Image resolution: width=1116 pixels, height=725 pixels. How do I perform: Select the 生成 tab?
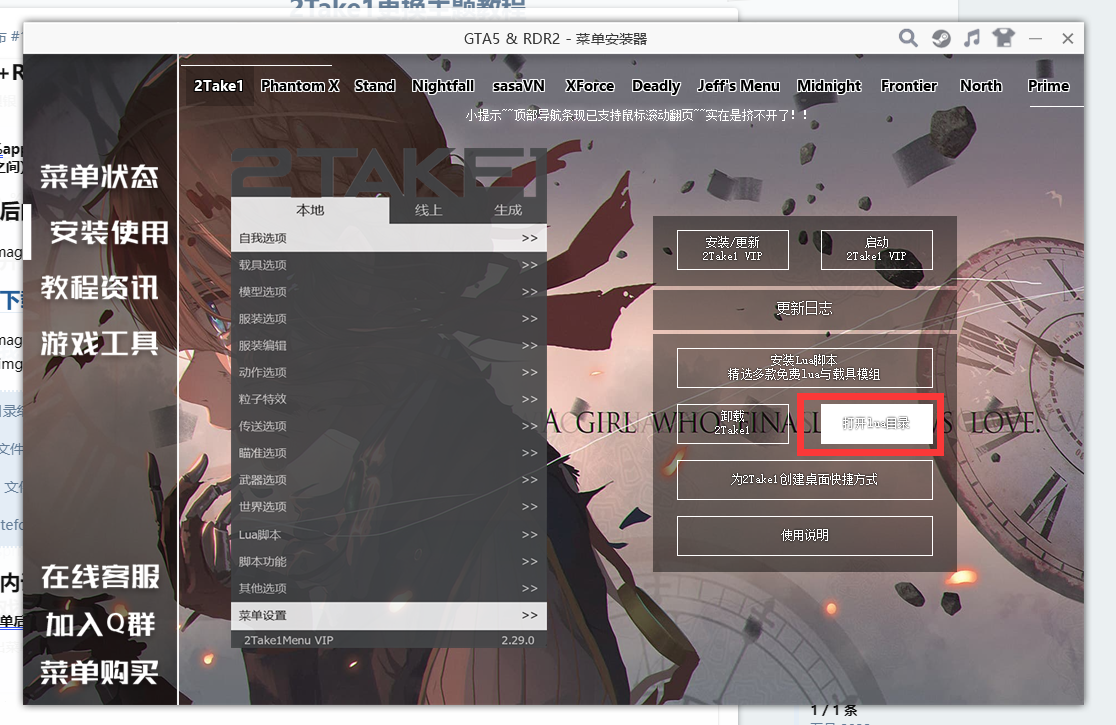click(x=508, y=210)
